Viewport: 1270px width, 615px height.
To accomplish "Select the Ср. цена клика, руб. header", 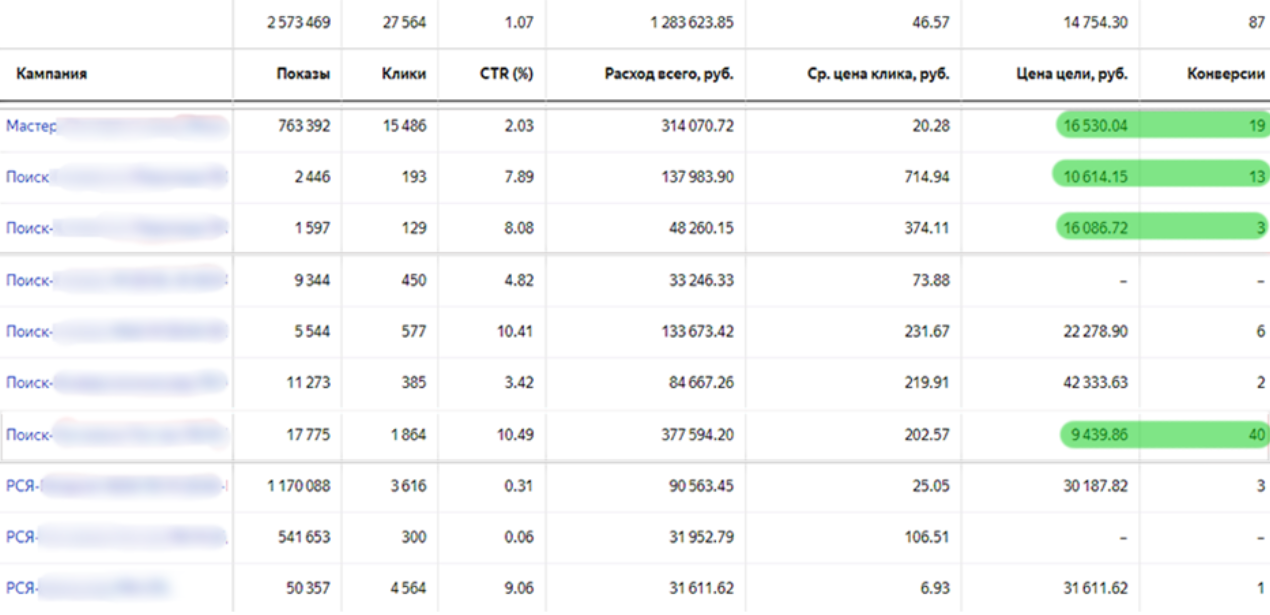I will 878,74.
